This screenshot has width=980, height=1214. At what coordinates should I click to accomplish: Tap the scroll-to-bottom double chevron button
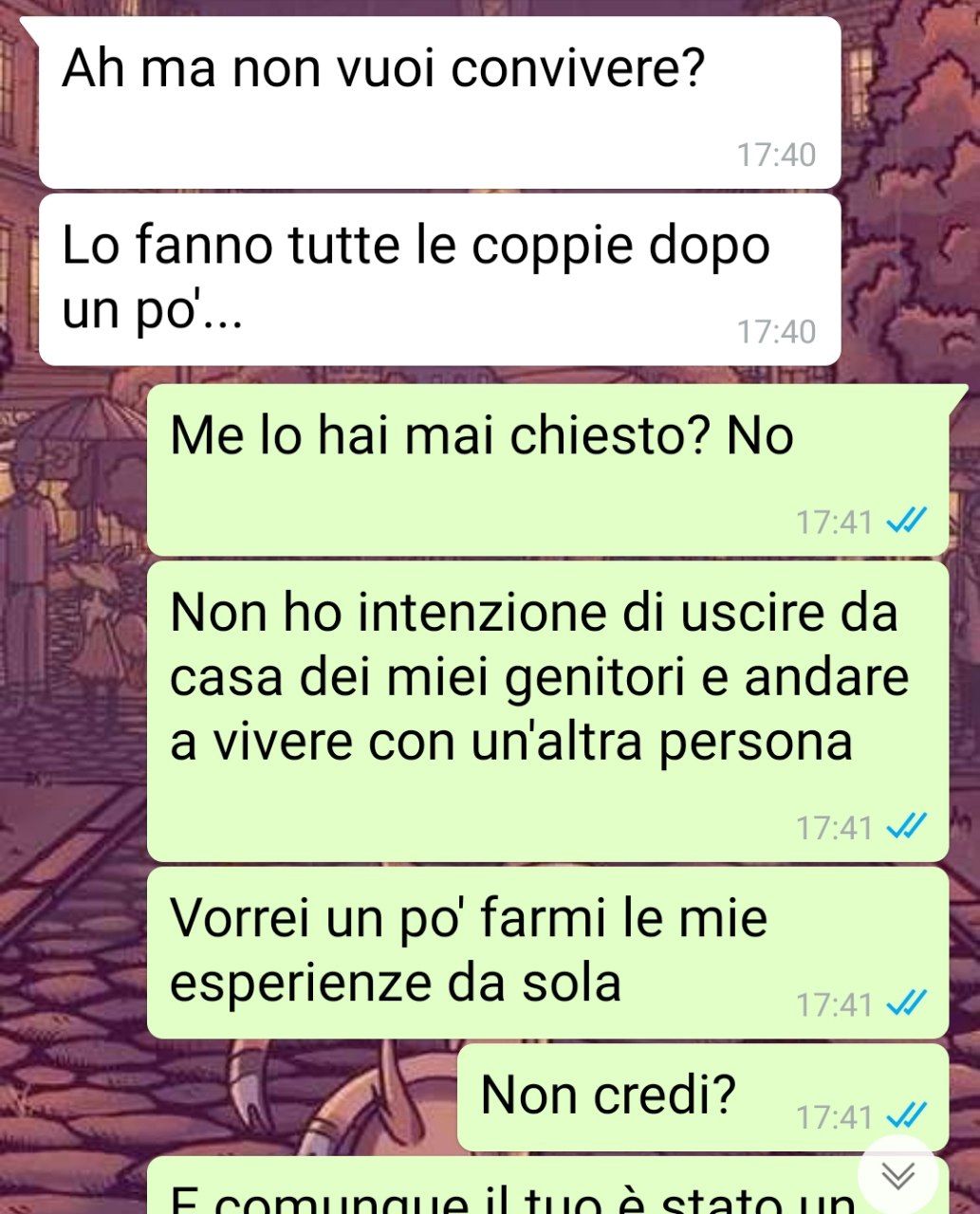tap(897, 1175)
